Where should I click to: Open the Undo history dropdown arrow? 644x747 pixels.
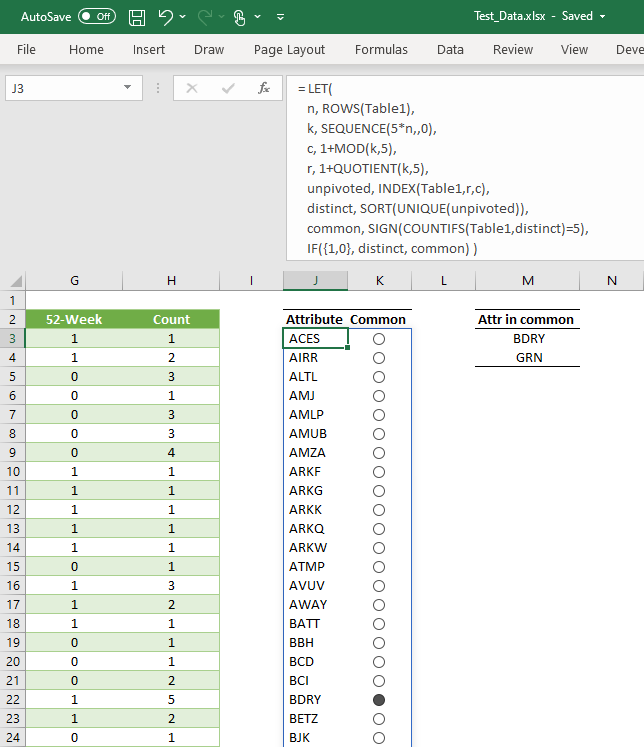[x=182, y=17]
